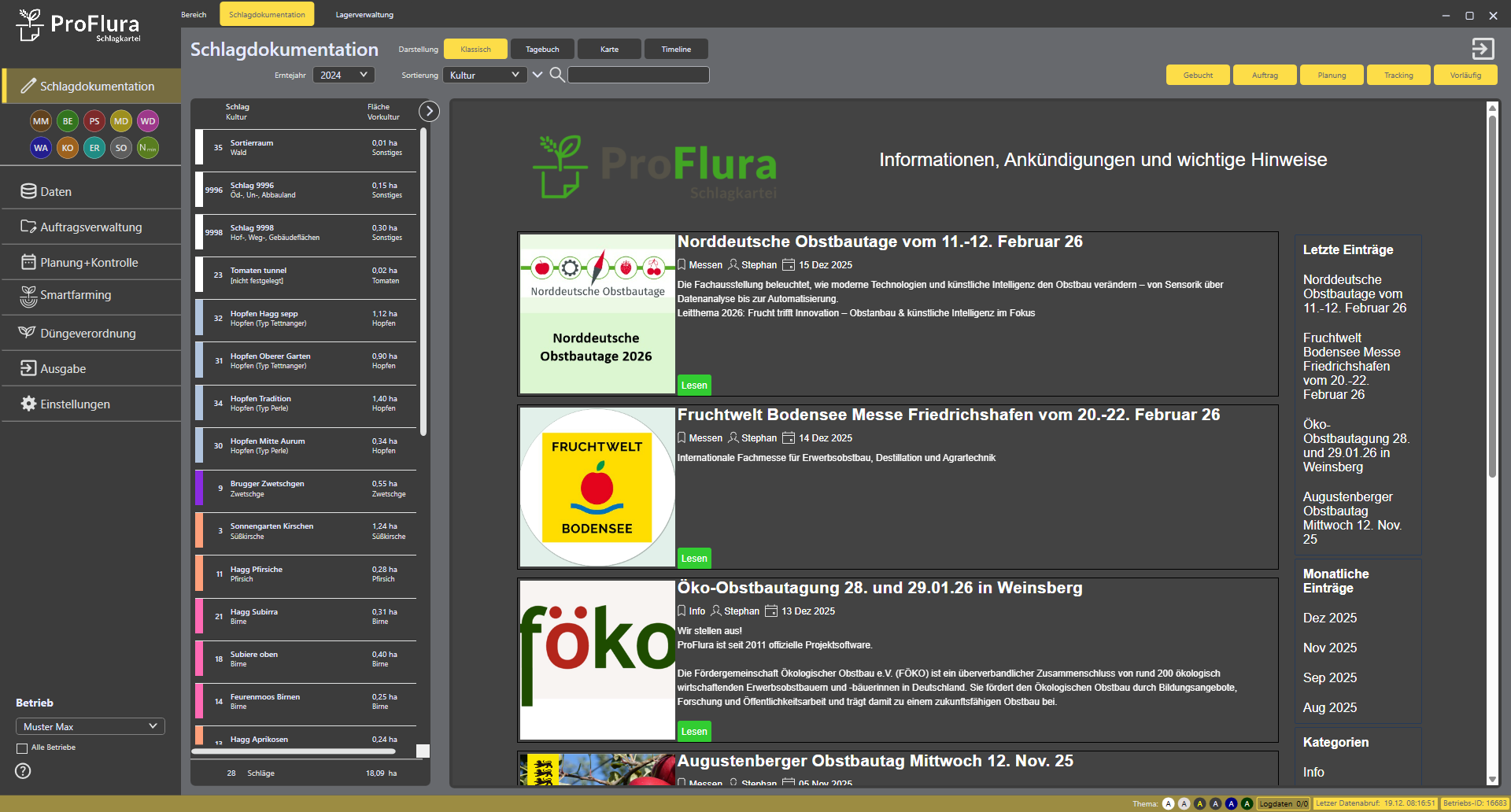Screen dimensions: 1511x812
Task: Click the blue WA circle icon
Action: click(x=41, y=148)
